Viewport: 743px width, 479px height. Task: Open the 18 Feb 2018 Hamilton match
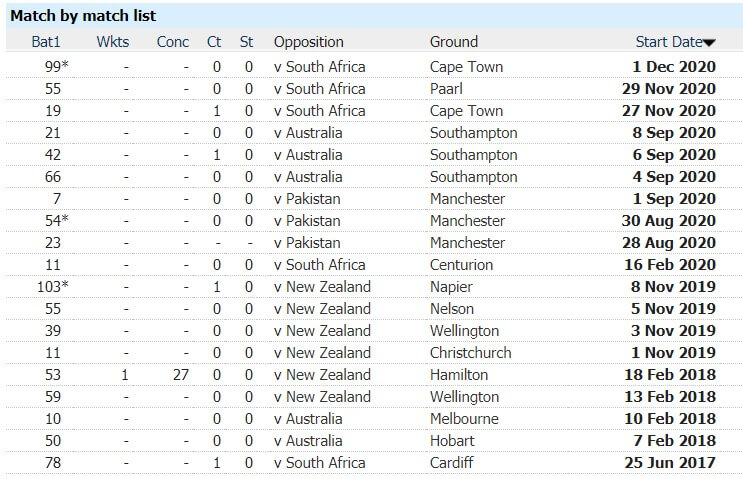point(670,375)
